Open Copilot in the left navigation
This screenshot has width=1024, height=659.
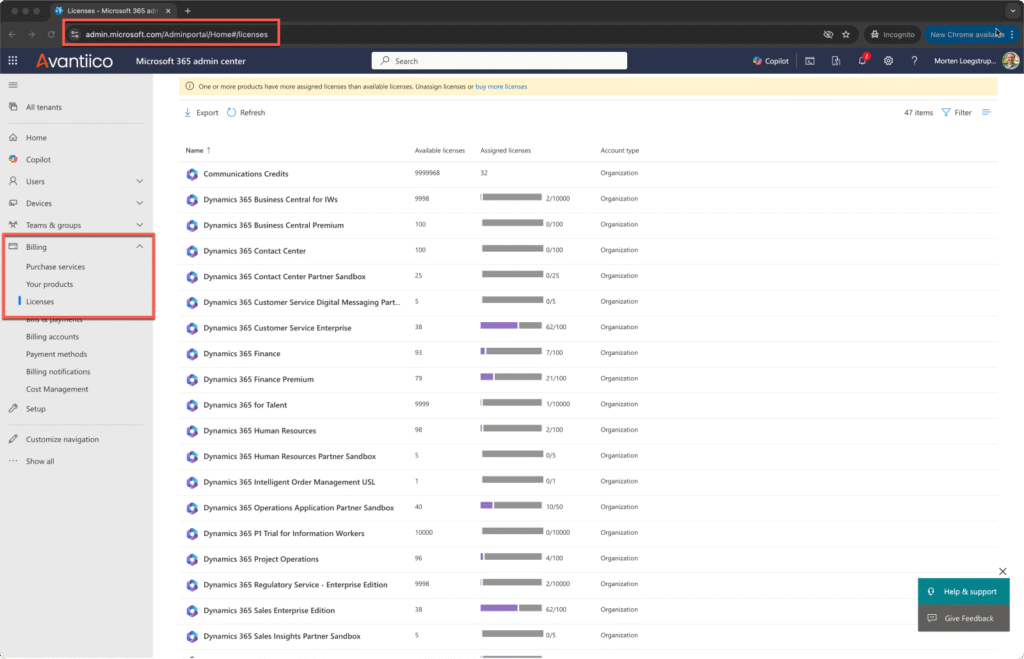38,159
